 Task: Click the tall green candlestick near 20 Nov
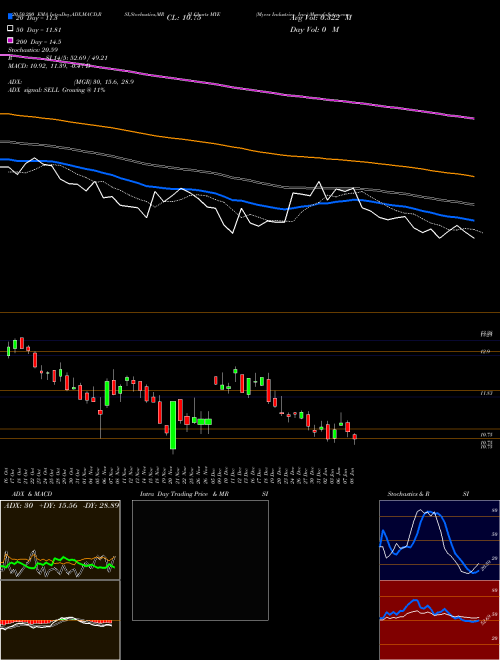coord(173,425)
